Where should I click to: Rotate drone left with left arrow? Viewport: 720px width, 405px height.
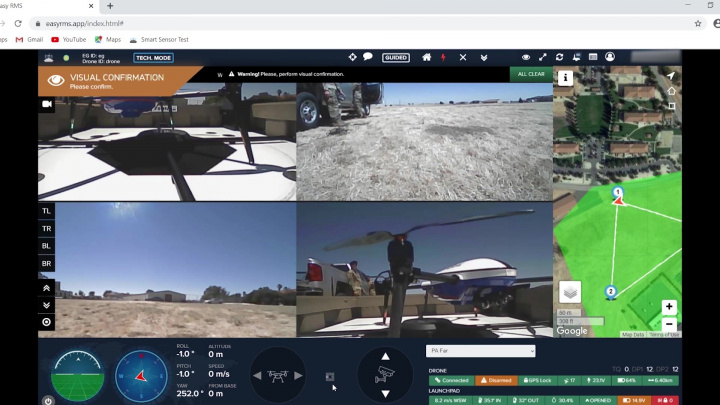(257, 376)
